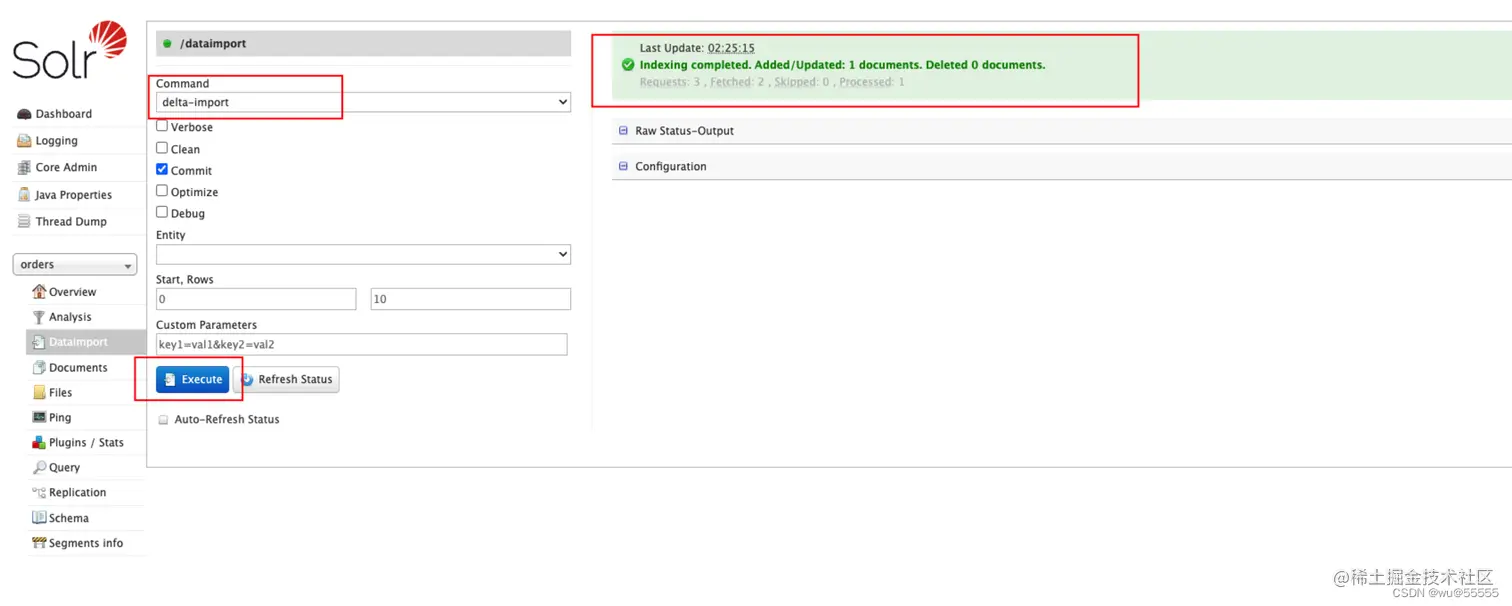The image size is (1512, 606).
Task: Open Java Properties page
Action: coord(74,195)
